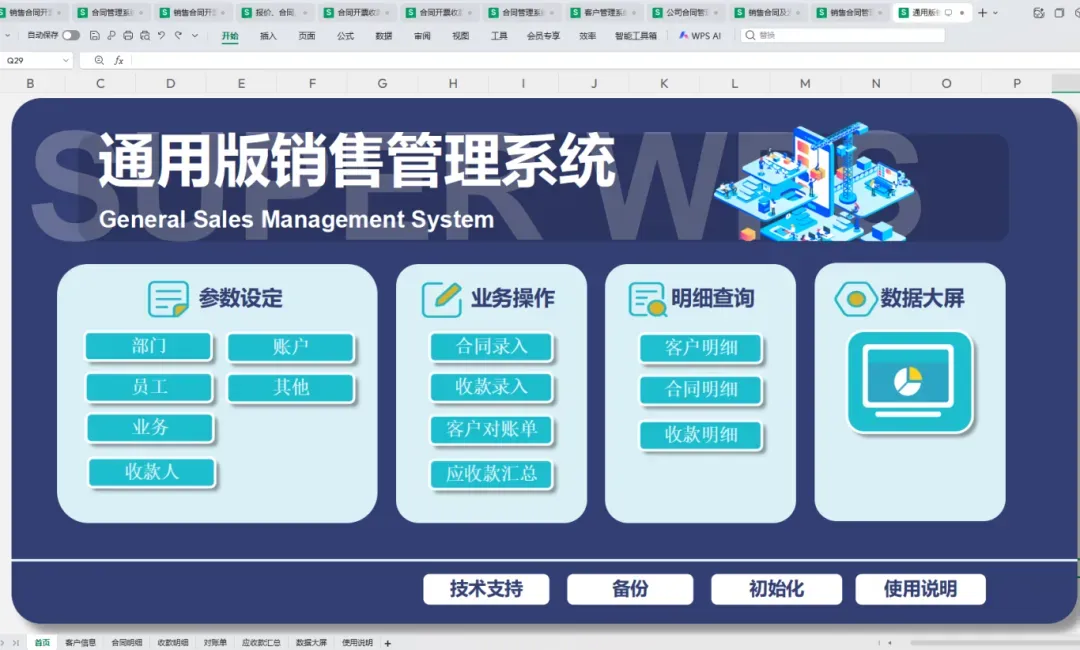Click the Undo arrow icon

coord(161,35)
